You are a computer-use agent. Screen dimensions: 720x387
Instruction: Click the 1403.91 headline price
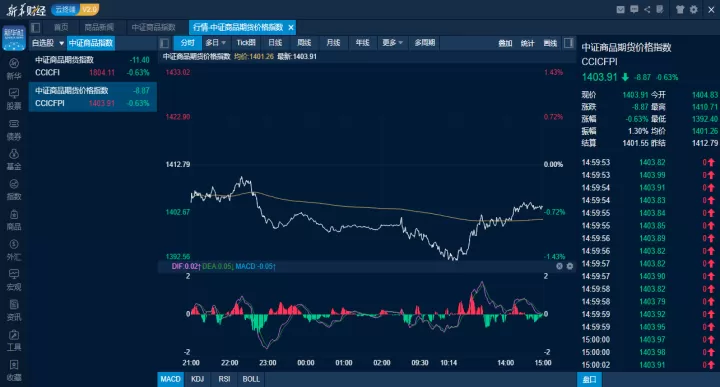pos(599,77)
